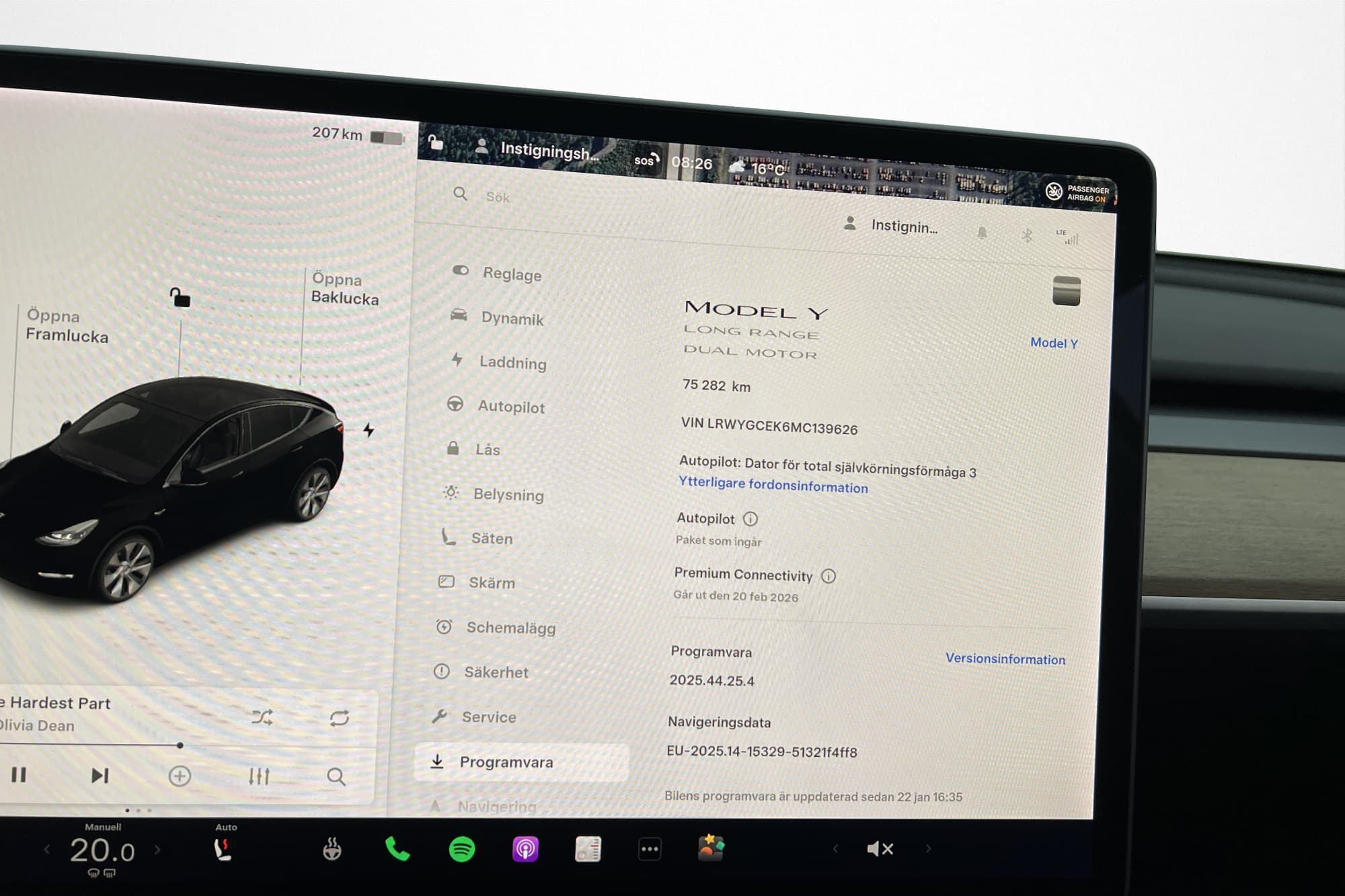Raise the cabin temperature with right chevron
Viewport: 1345px width, 896px height.
(x=157, y=850)
